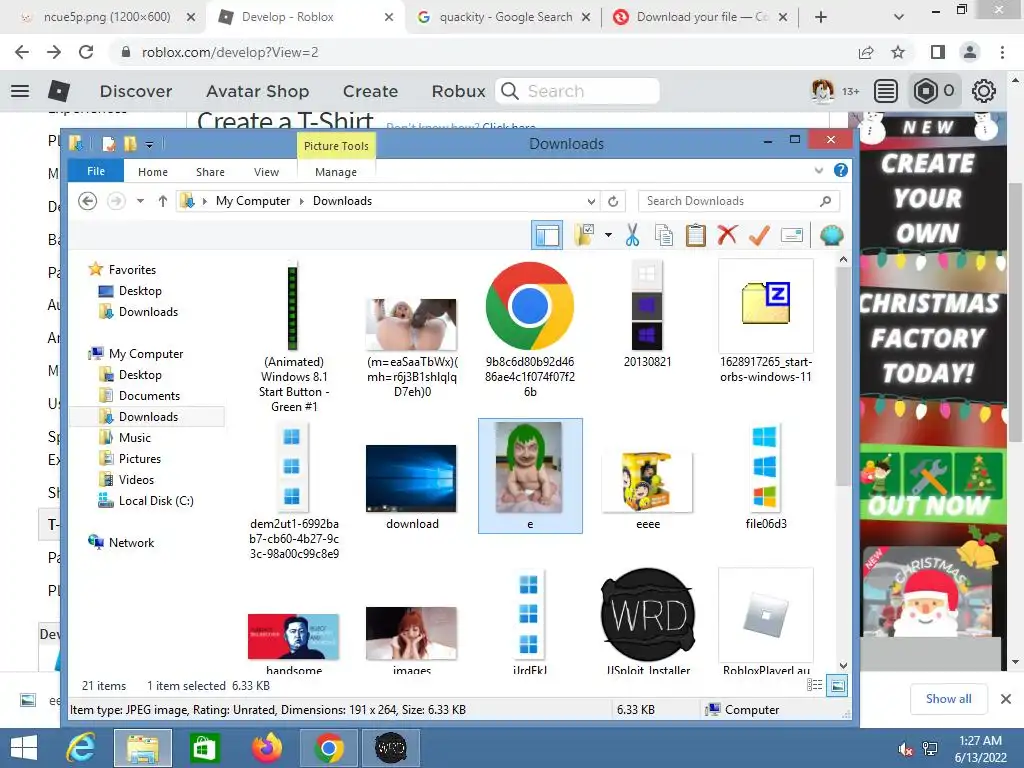Expand the breadcrumb arrow after My Computer
The height and width of the screenshot is (768, 1024).
[x=302, y=201]
